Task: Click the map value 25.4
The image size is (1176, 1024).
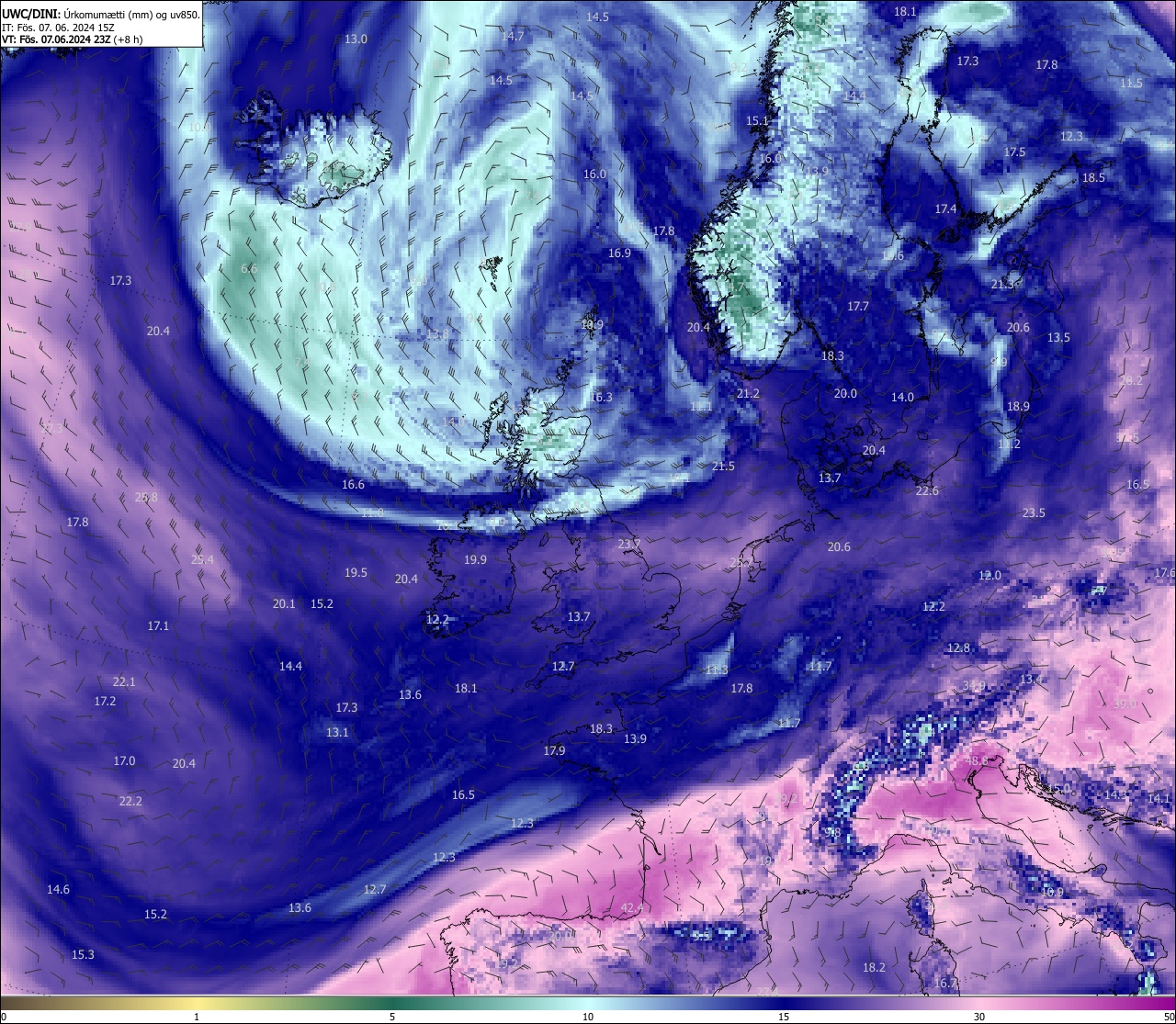Action: [x=202, y=559]
